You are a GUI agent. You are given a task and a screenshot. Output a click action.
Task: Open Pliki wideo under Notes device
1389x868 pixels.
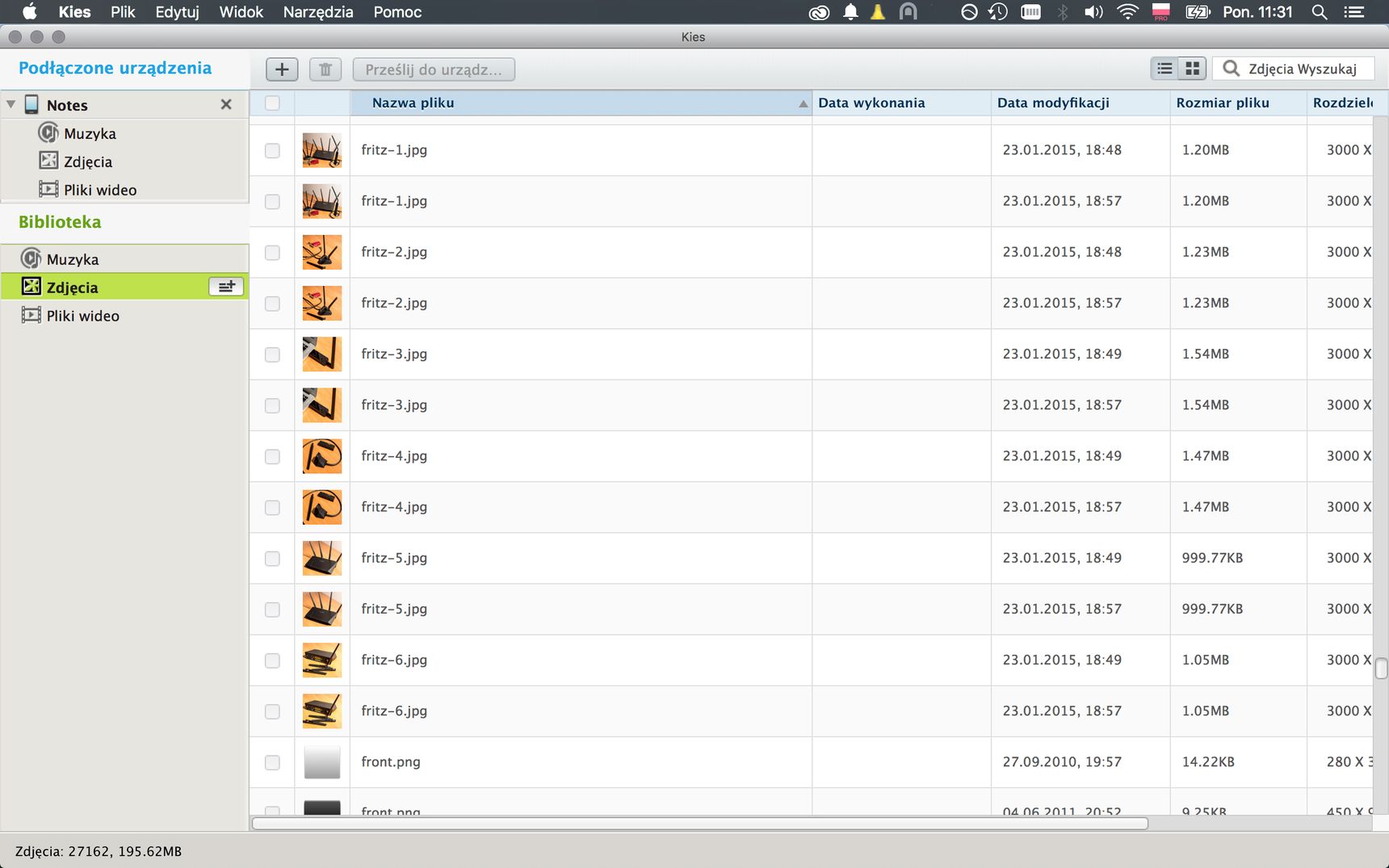pos(88,190)
